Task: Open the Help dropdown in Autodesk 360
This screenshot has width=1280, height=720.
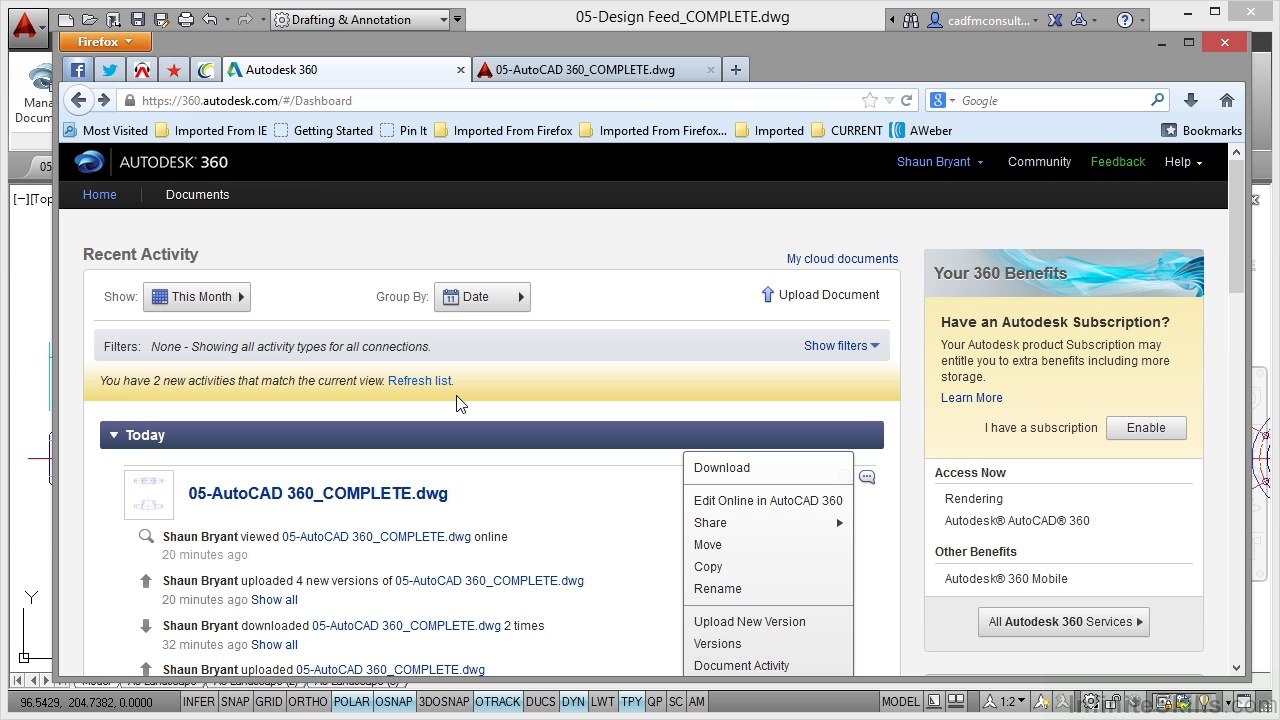Action: point(1183,162)
